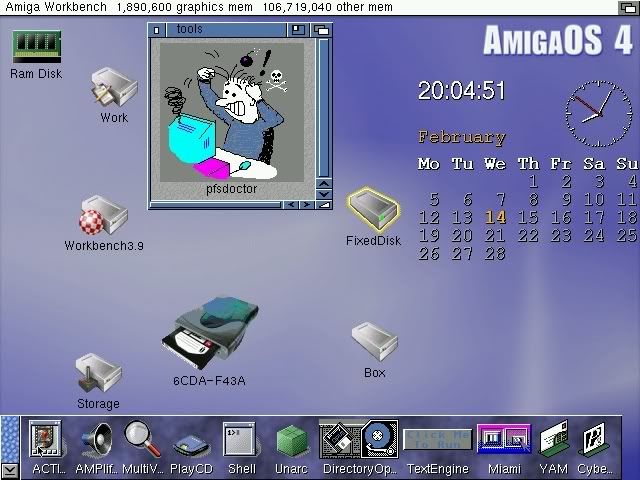Launch DirectoryOpus floppy icon in dock

[340, 439]
